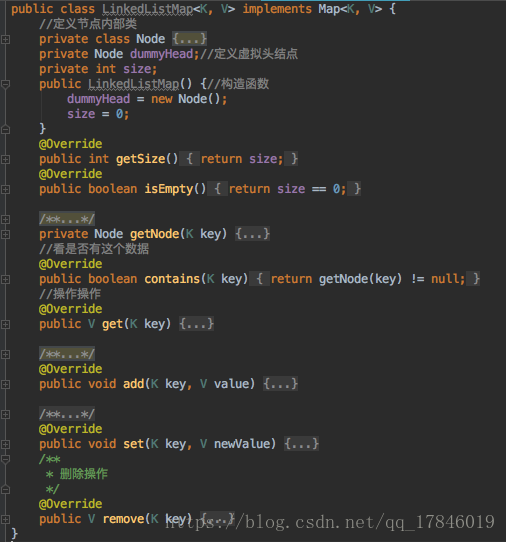This screenshot has width=506, height=542.
Task: Expand gutter marker of doc comment above set
Action: [5, 414]
